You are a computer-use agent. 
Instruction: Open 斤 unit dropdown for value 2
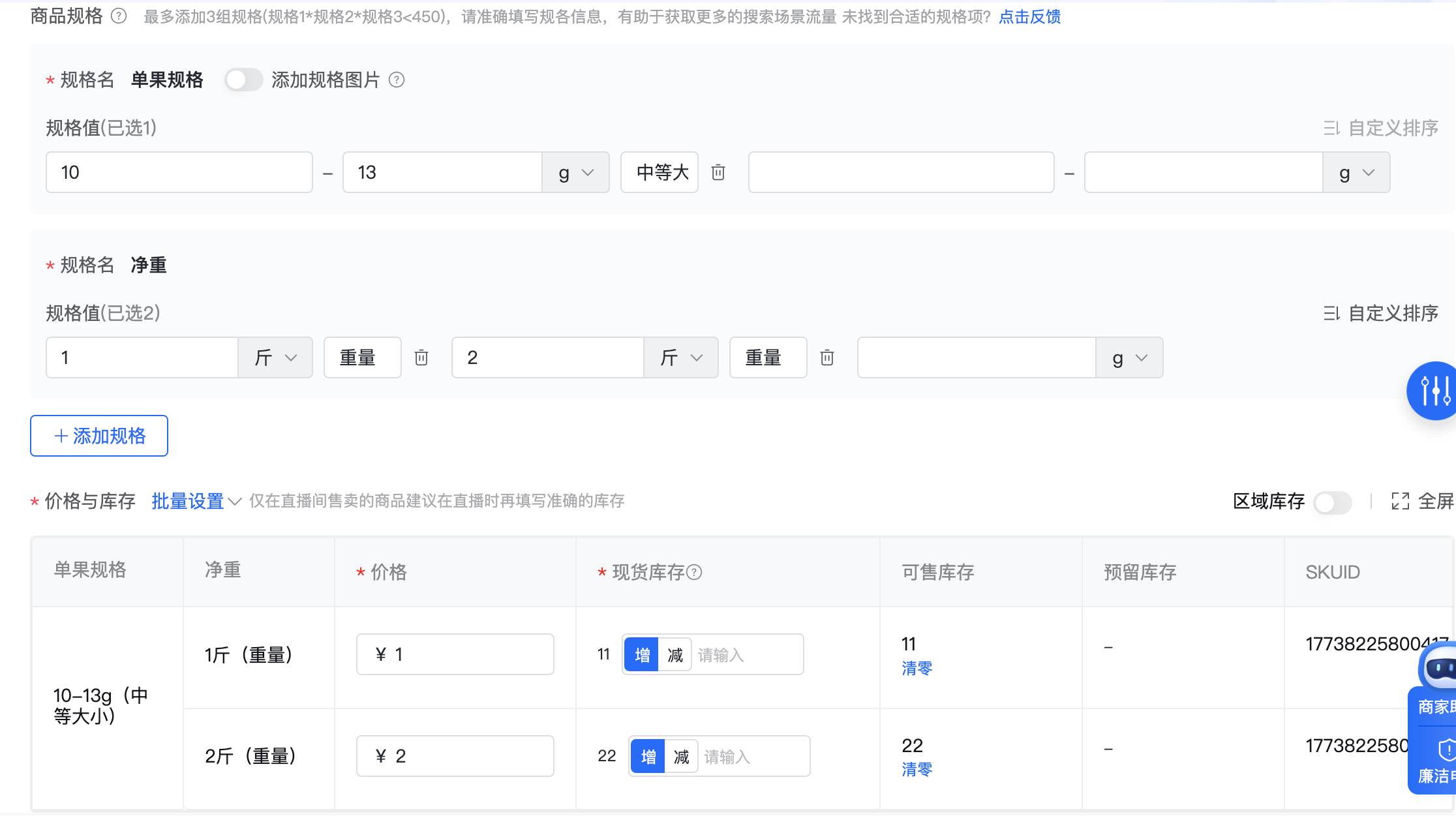pyautogui.click(x=680, y=357)
